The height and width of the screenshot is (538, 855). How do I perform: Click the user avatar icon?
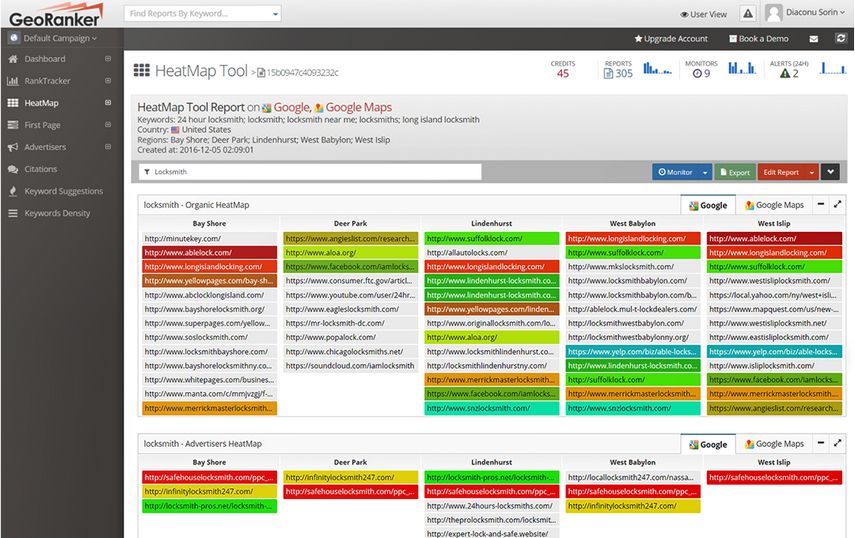click(x=774, y=13)
